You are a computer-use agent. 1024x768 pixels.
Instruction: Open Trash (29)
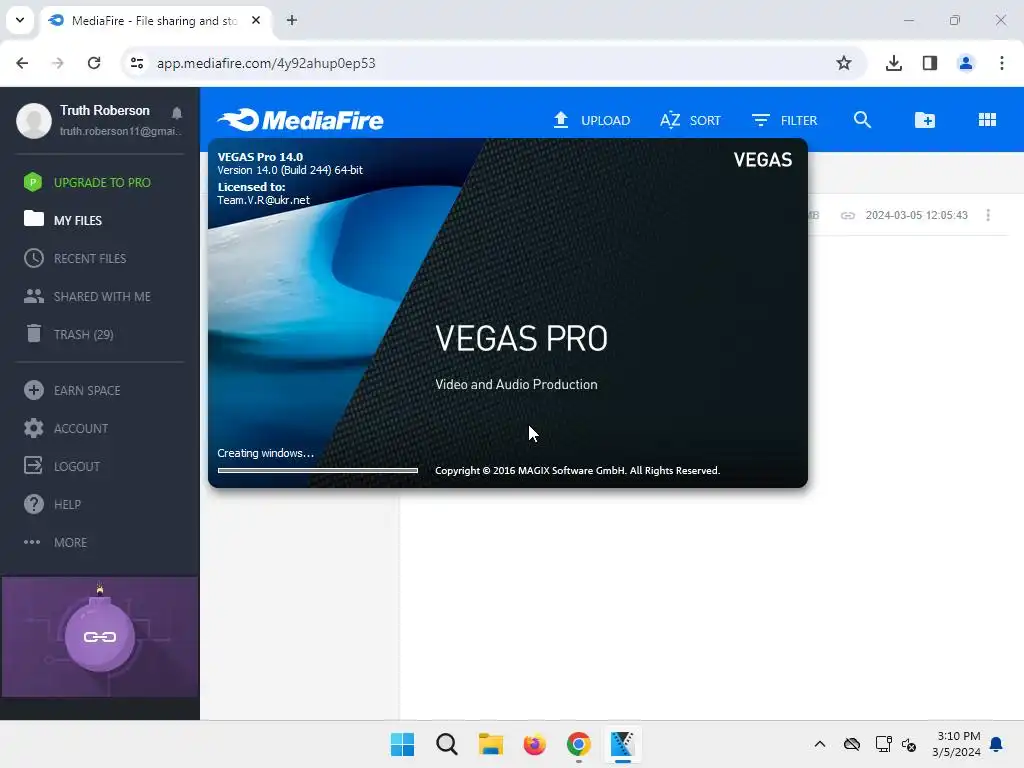tap(69, 334)
